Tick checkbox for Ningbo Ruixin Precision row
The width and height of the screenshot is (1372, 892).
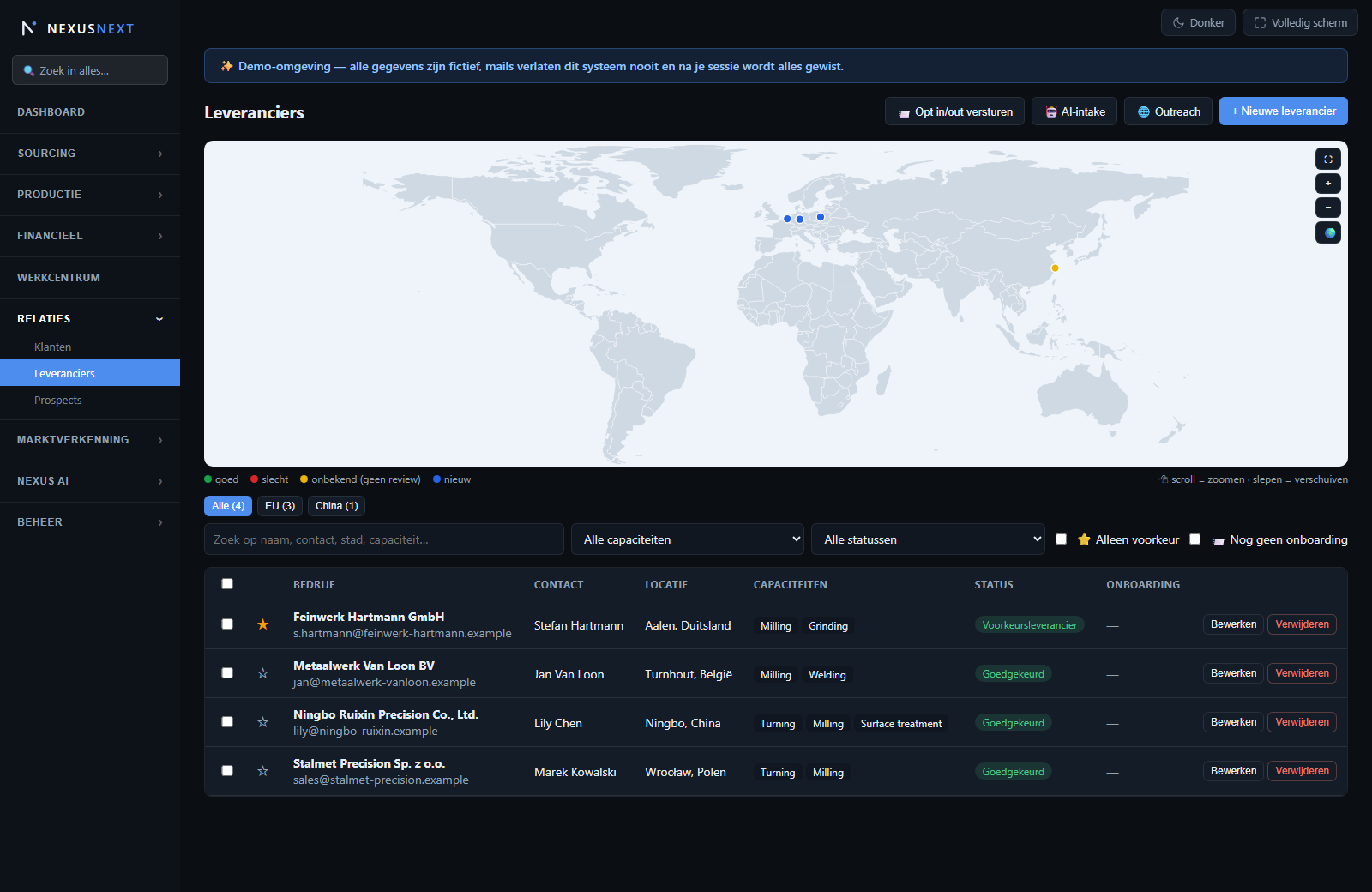tap(227, 722)
